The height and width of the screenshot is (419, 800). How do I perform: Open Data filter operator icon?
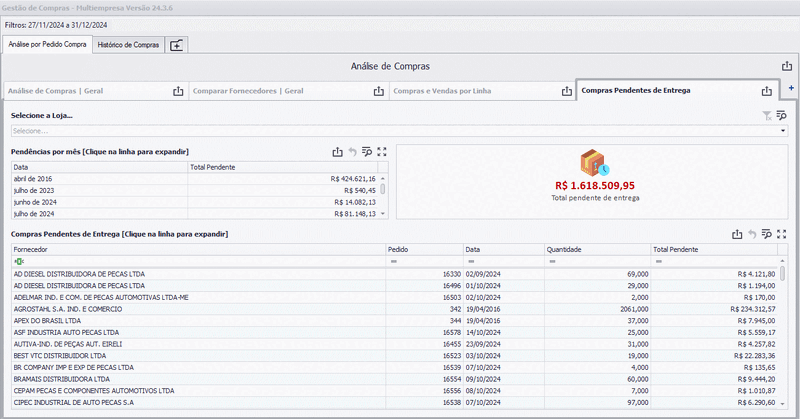click(x=471, y=262)
